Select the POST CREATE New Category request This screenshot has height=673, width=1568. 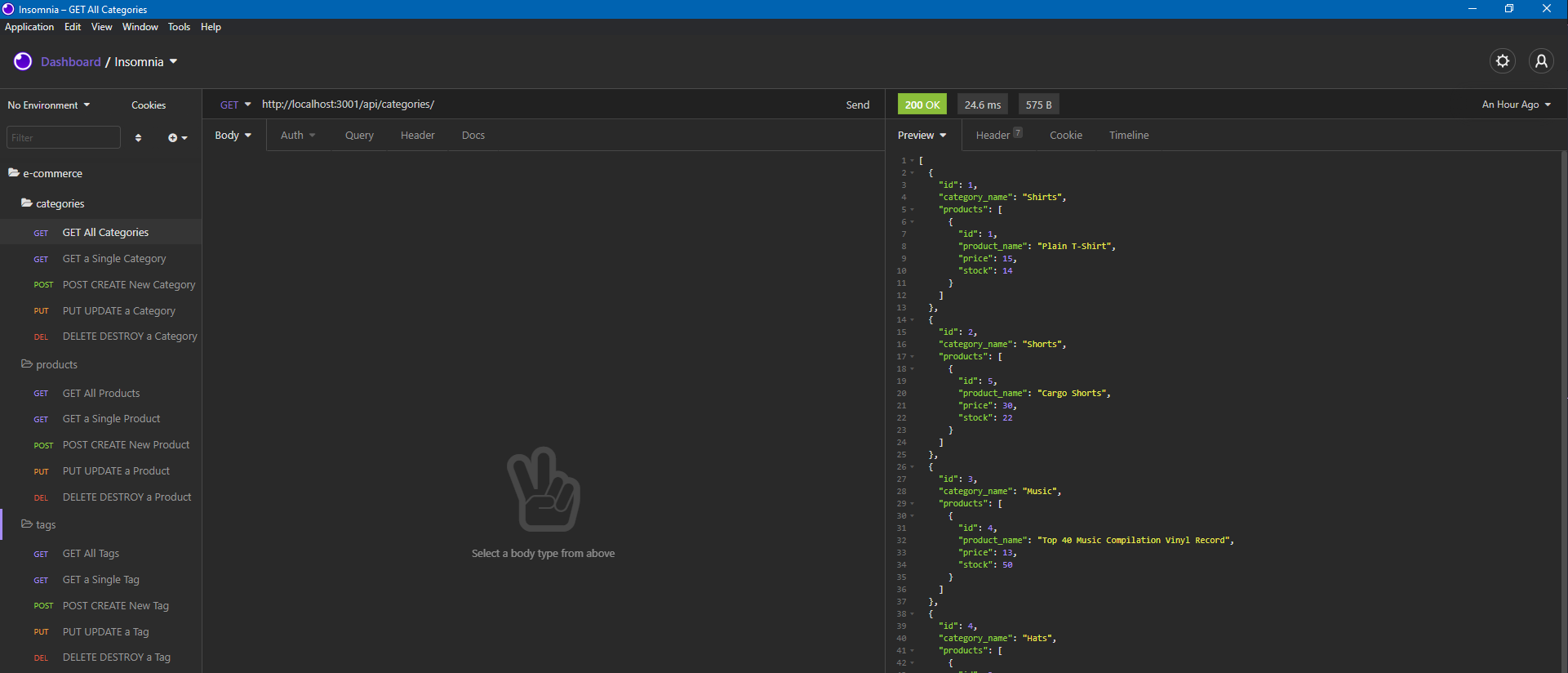point(100,284)
